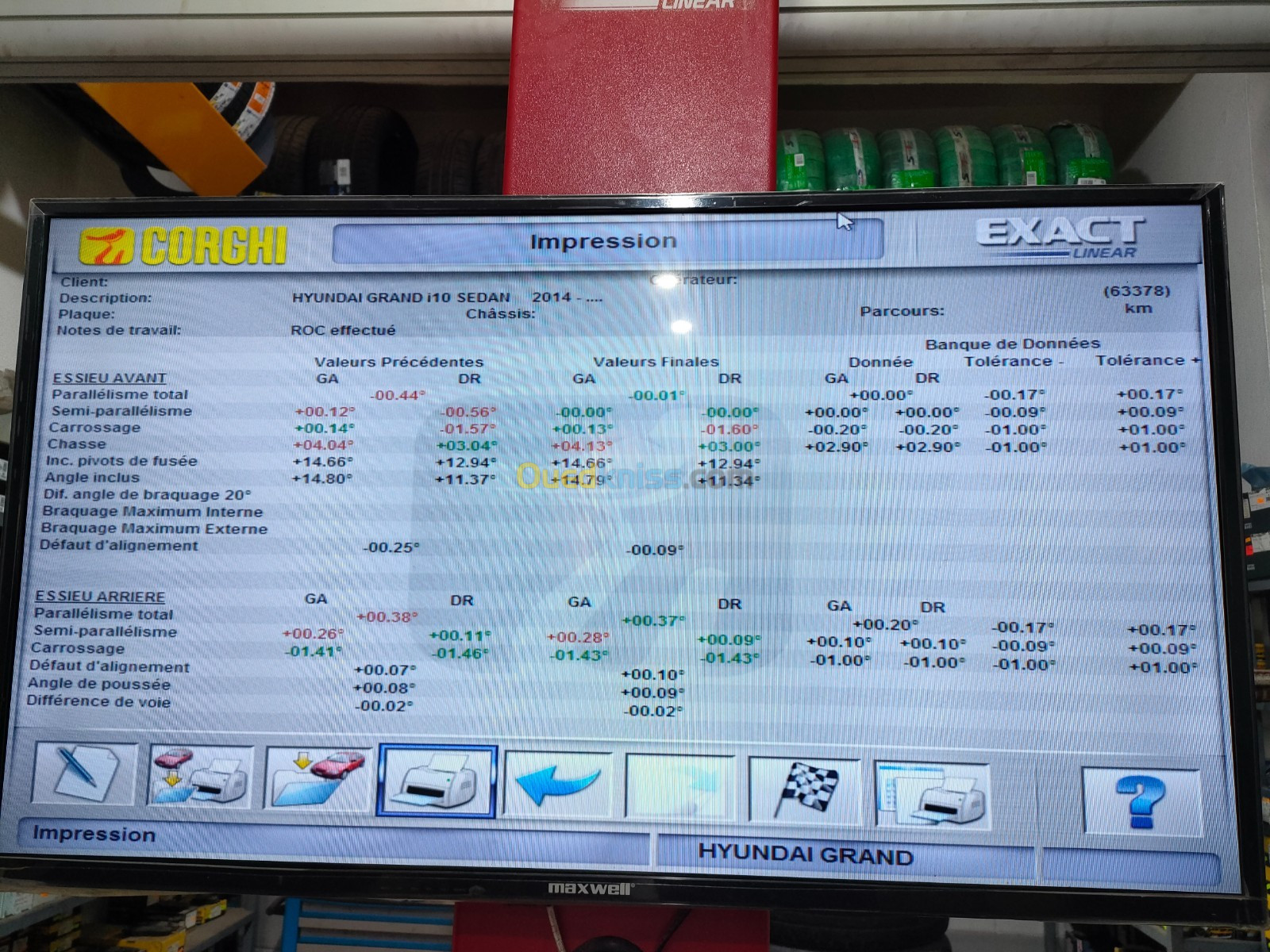The image size is (1270, 952).
Task: Click the +00.26° rear semi-parallélisme value
Action: pyautogui.click(x=313, y=634)
